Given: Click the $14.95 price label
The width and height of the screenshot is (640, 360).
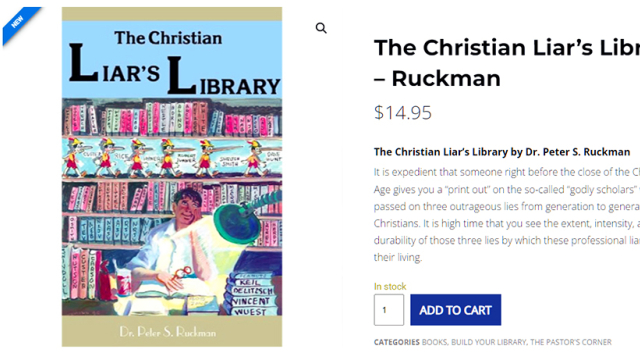Looking at the screenshot, I should [402, 113].
